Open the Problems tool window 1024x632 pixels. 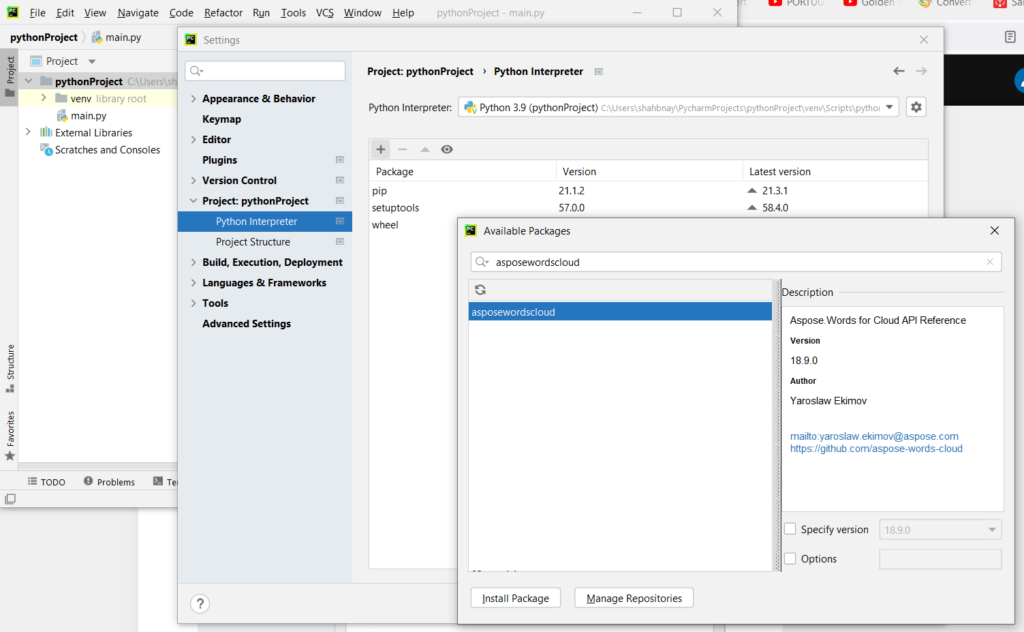(109, 482)
